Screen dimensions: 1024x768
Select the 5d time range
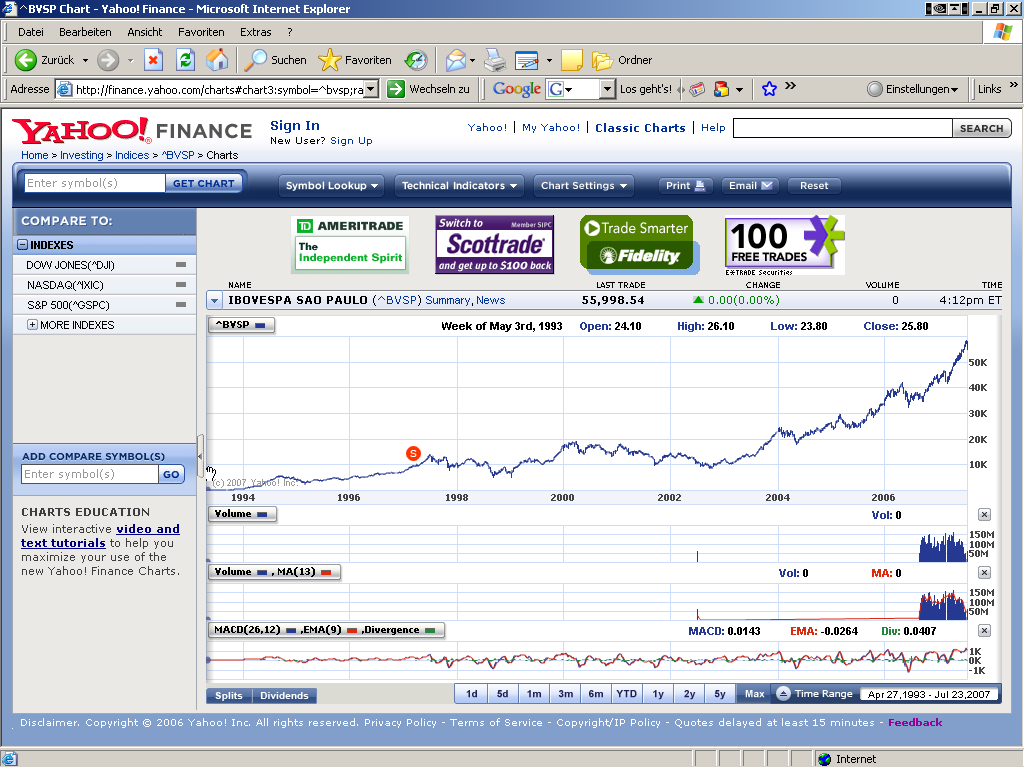point(502,694)
